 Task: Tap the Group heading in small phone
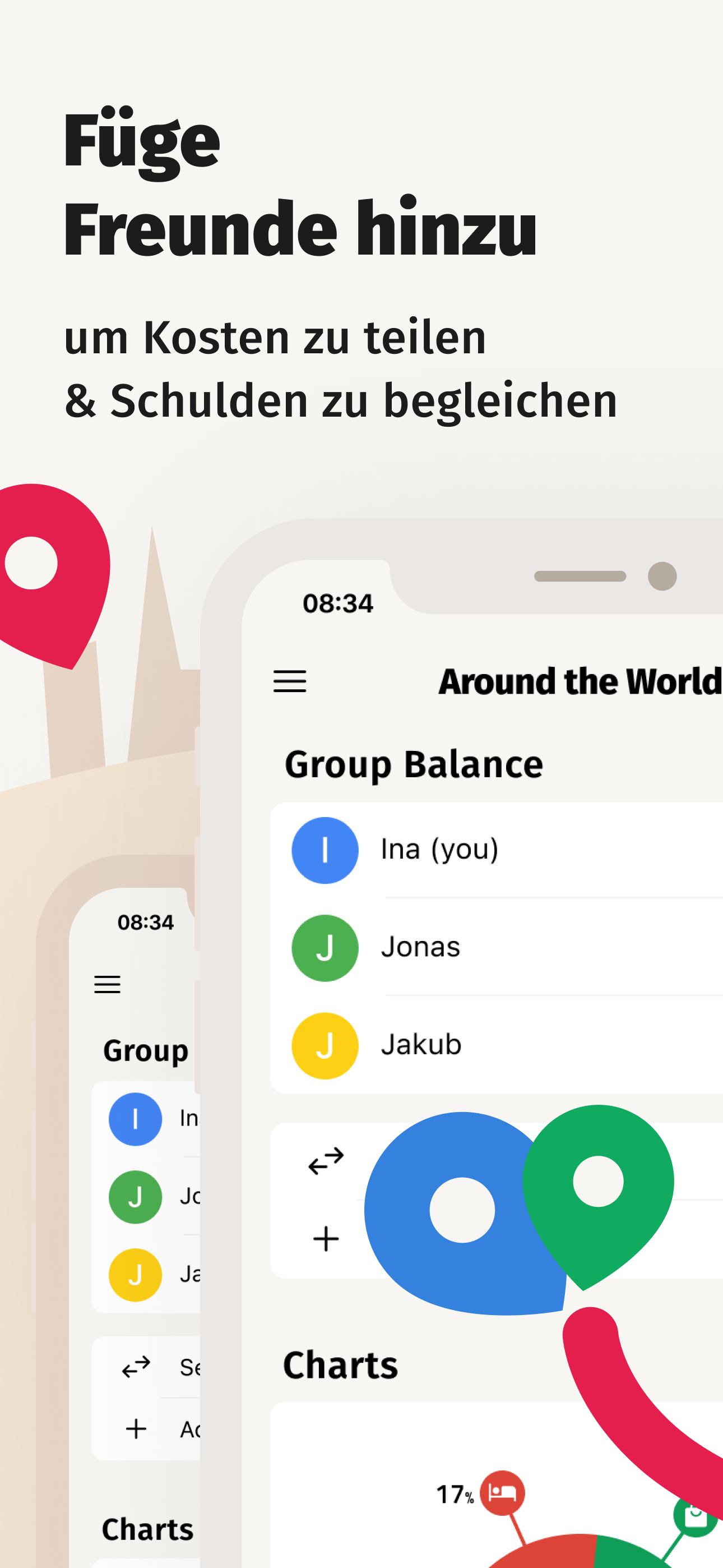tap(146, 1051)
